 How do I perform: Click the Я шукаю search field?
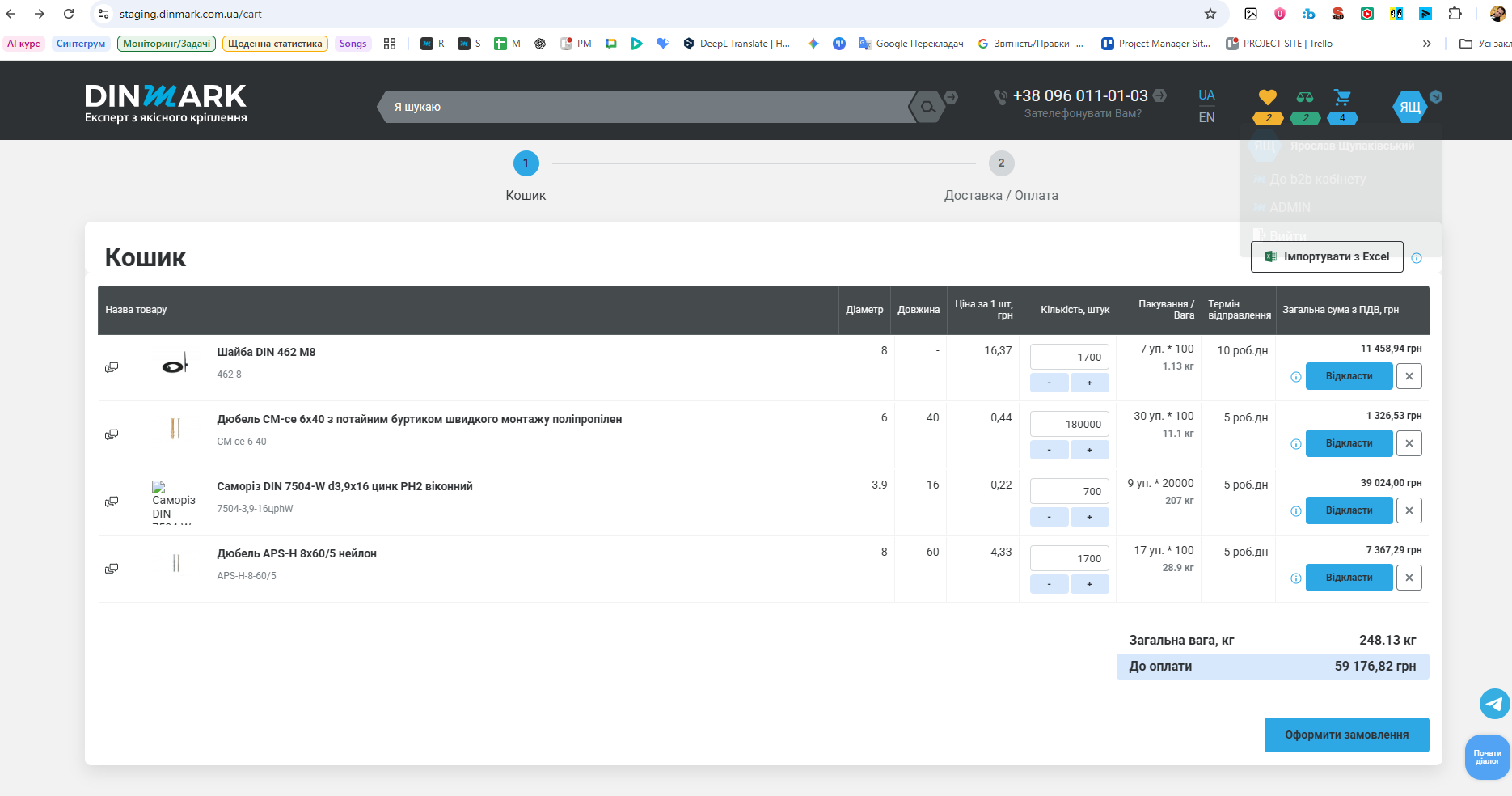[x=647, y=107]
